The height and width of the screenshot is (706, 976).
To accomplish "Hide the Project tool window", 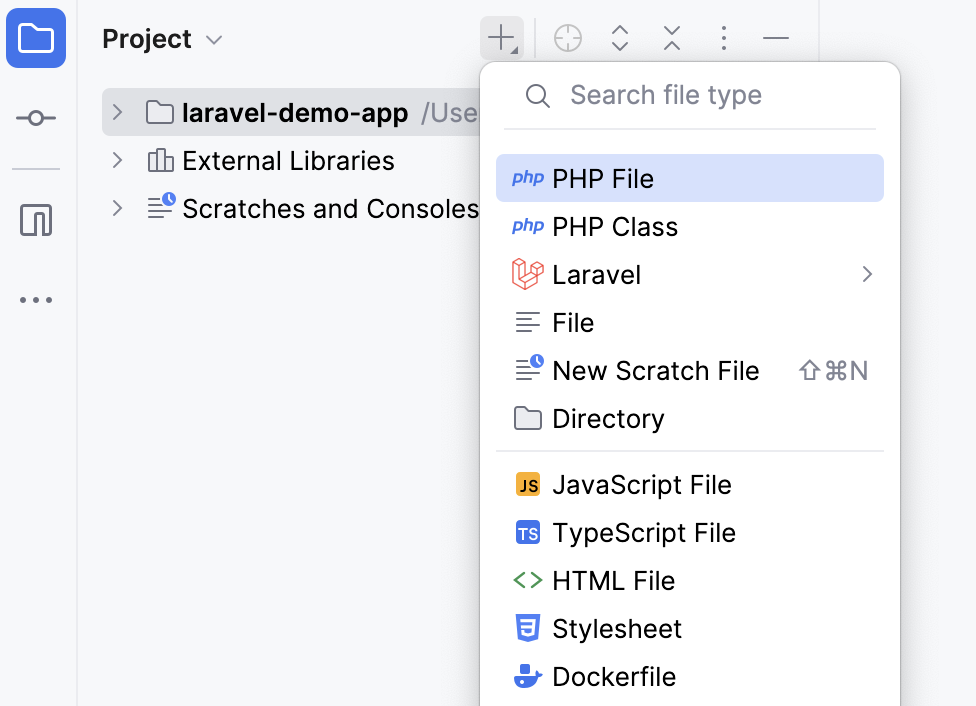I will pyautogui.click(x=776, y=39).
